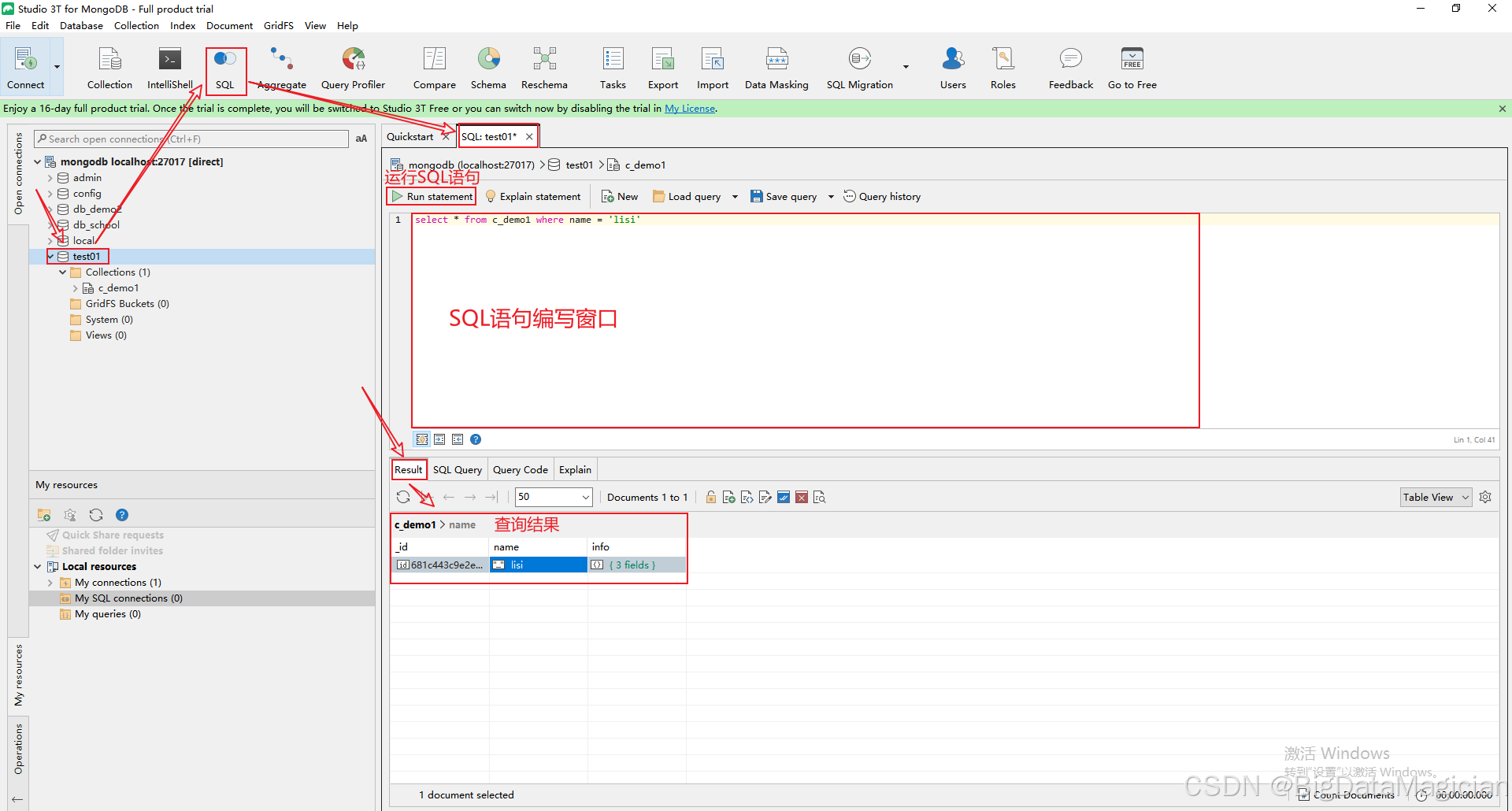Open the Compare tool
The width and height of the screenshot is (1512, 811).
point(435,69)
